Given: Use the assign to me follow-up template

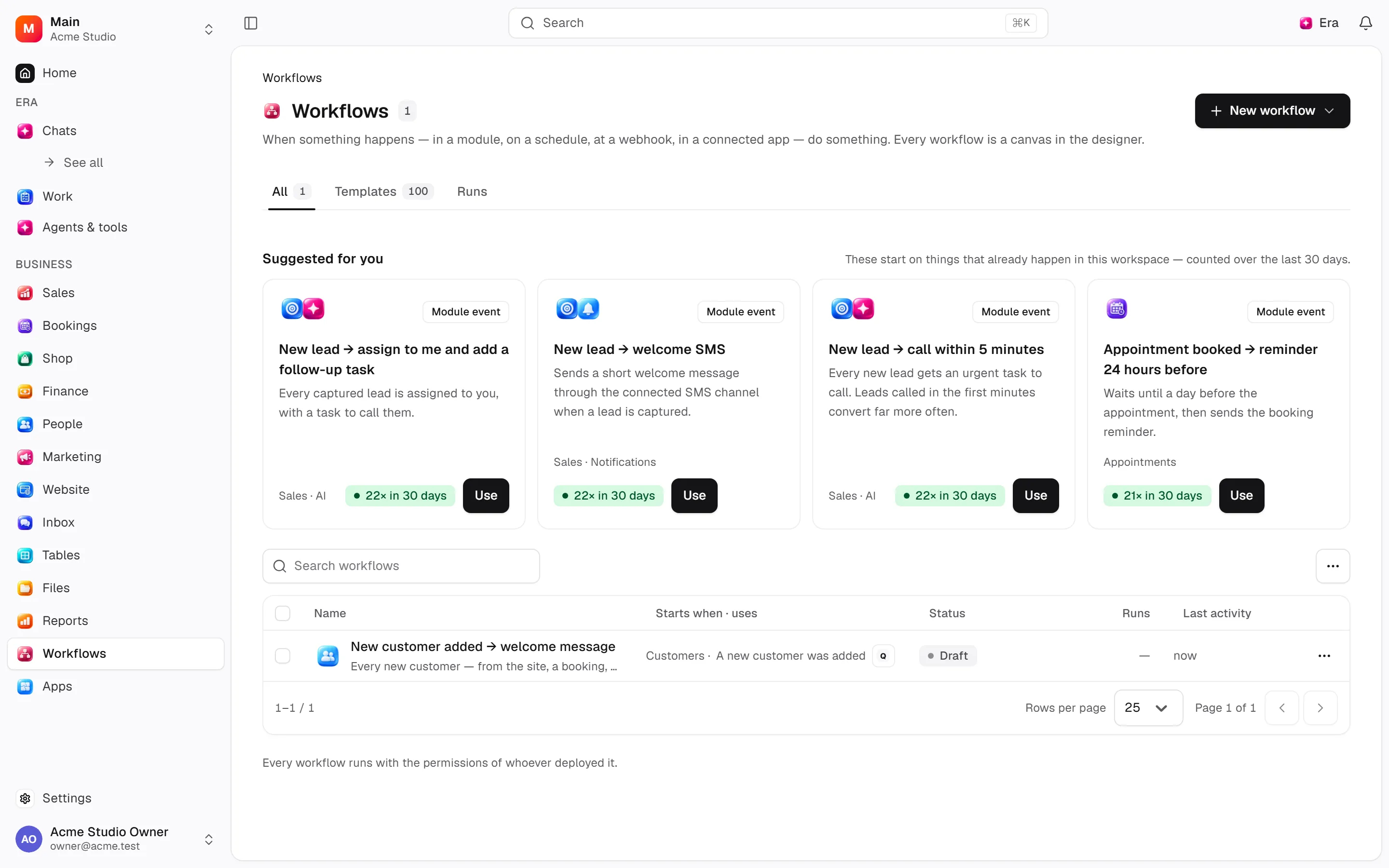Looking at the screenshot, I should click(x=486, y=495).
